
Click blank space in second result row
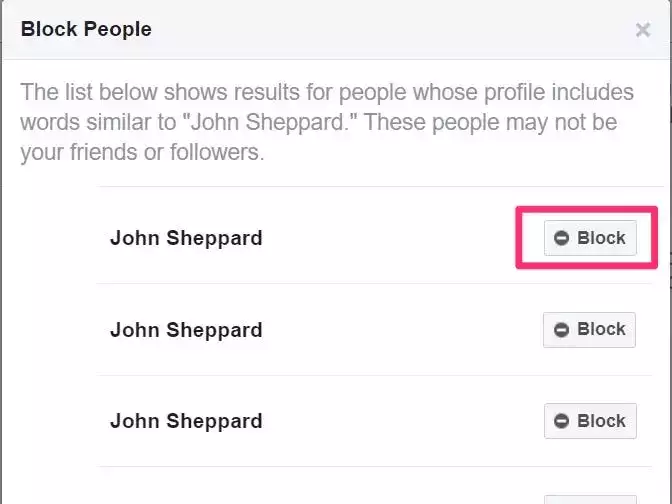coord(400,330)
